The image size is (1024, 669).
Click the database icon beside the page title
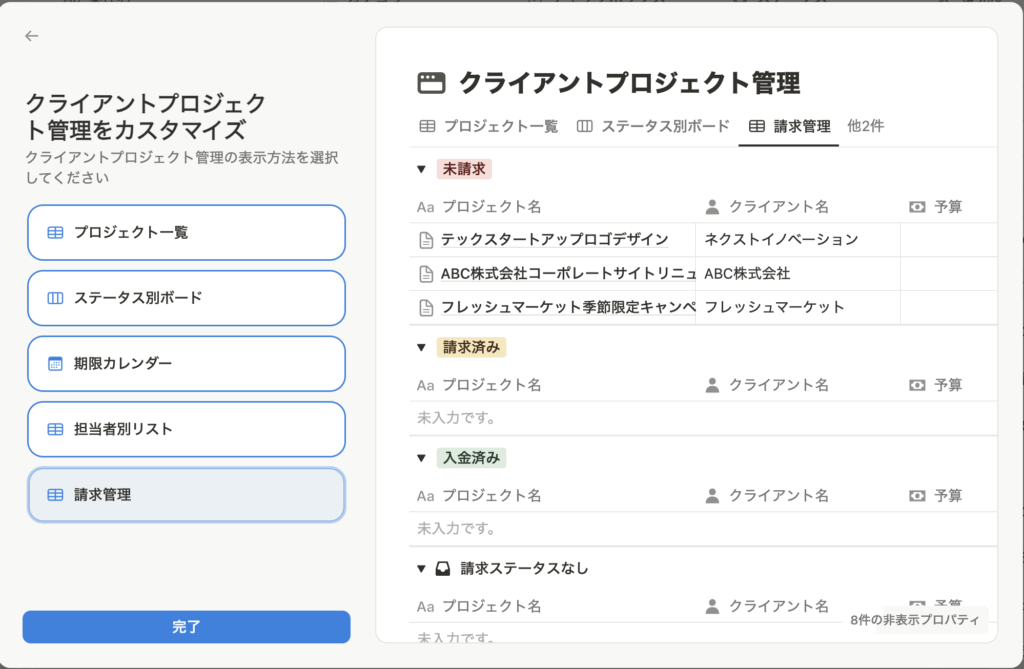(431, 83)
